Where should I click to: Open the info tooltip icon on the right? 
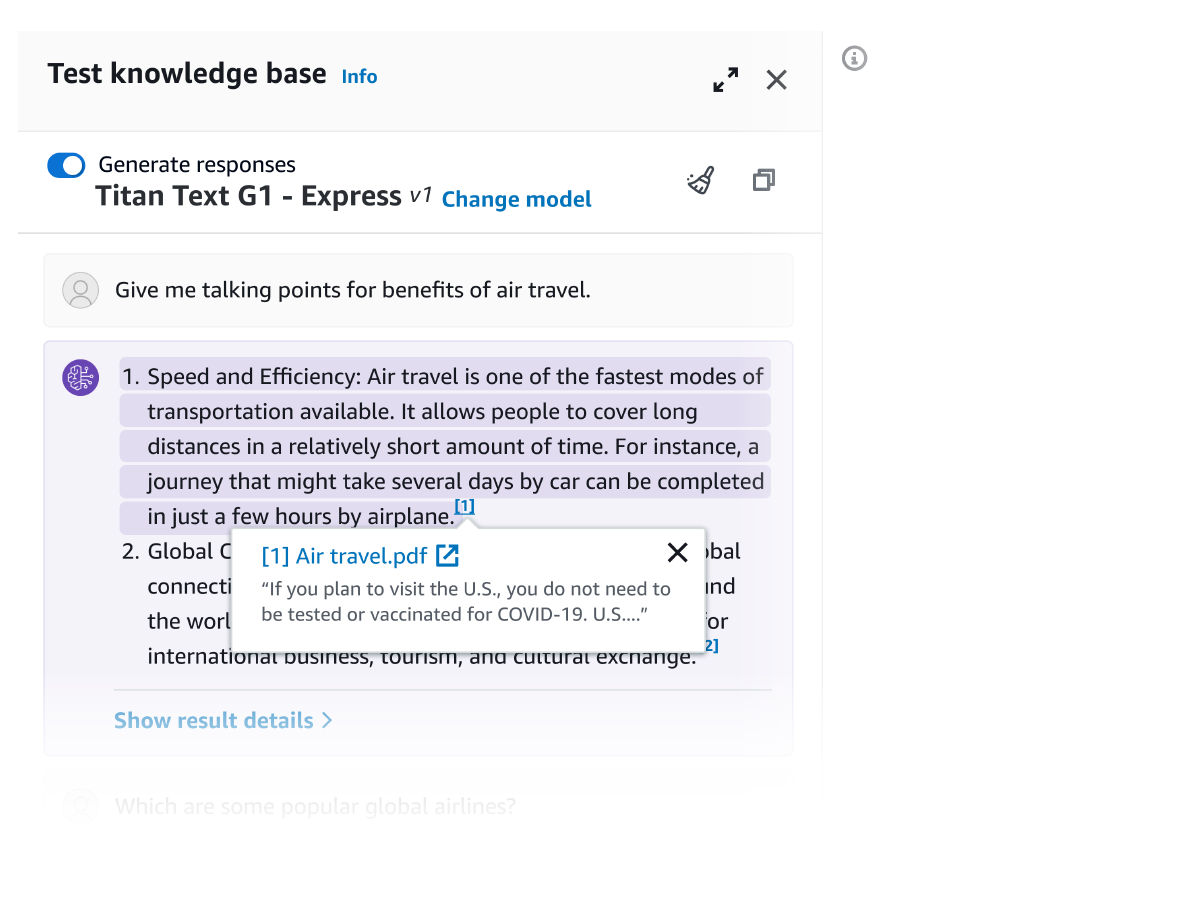pyautogui.click(x=854, y=58)
